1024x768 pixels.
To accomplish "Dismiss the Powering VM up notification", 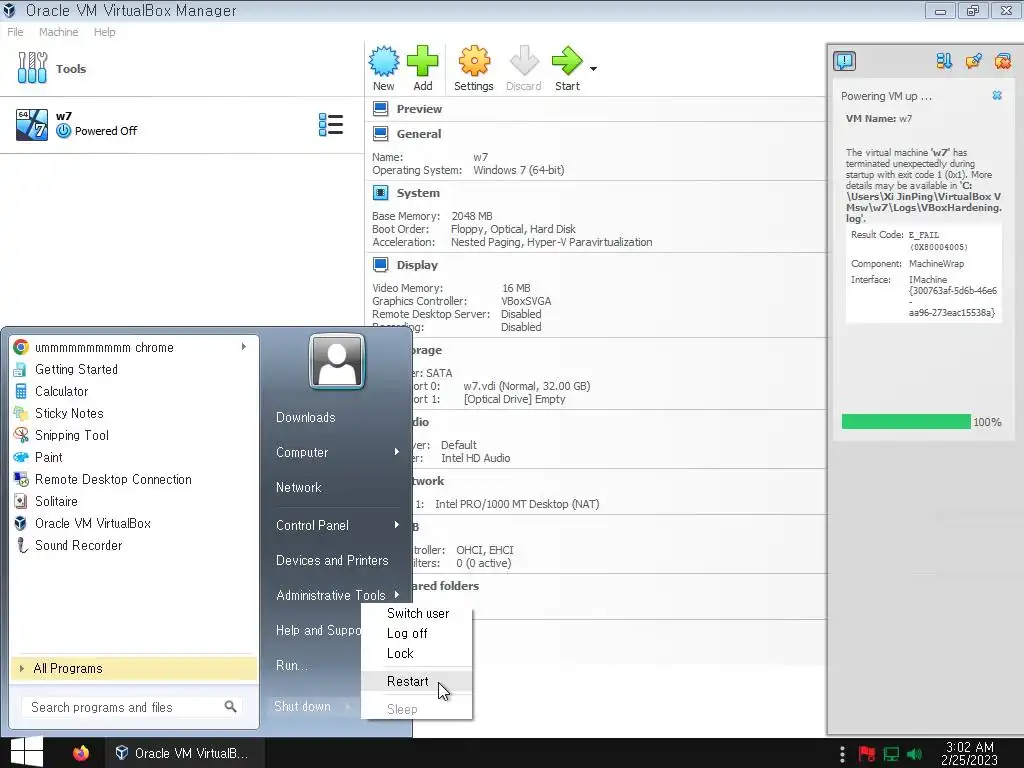I will pyautogui.click(x=997, y=95).
